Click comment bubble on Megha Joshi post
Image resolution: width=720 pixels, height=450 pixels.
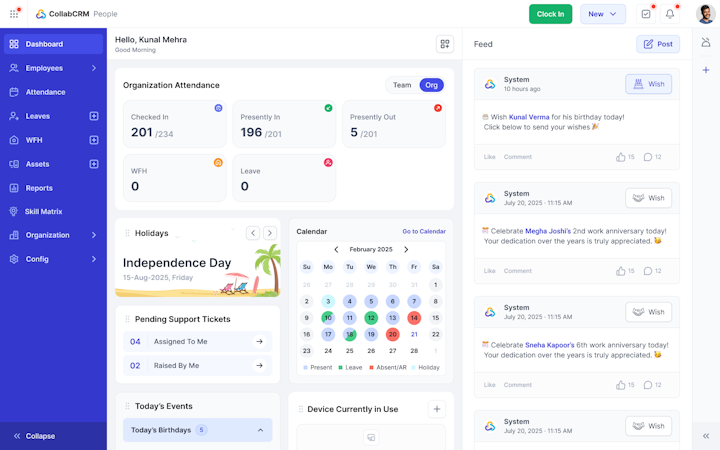click(648, 271)
